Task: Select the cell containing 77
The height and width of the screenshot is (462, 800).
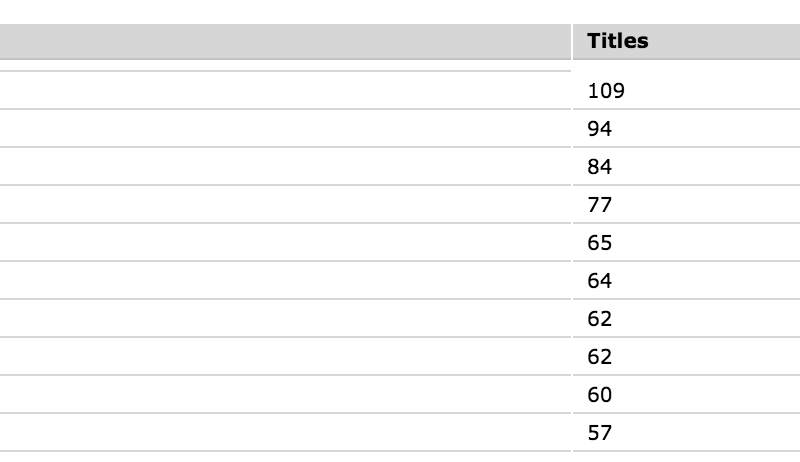Action: click(x=686, y=204)
